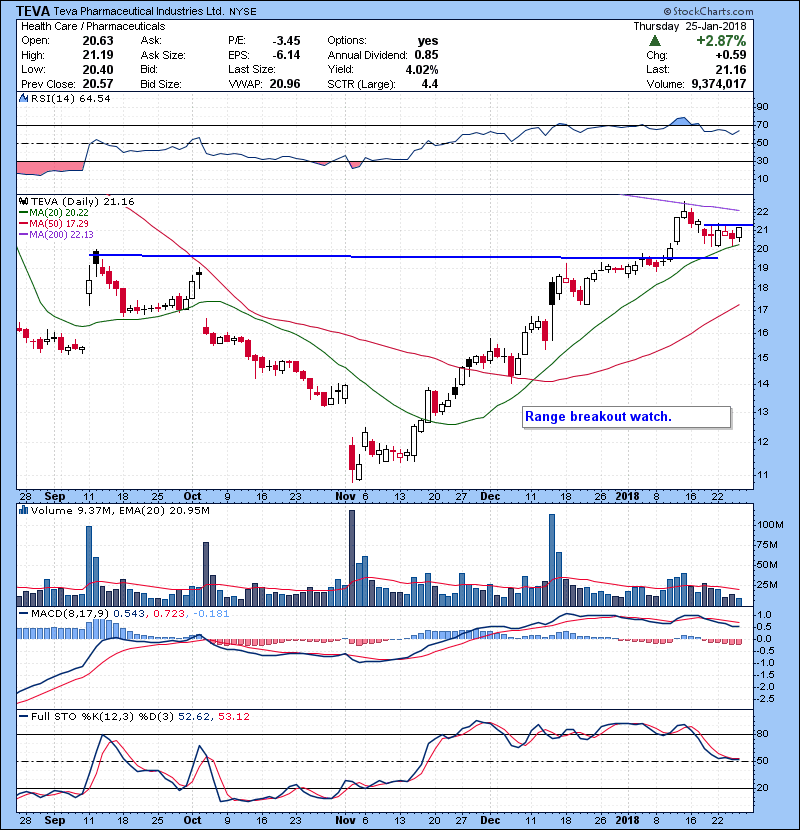The height and width of the screenshot is (830, 800).
Task: Click the purple MA(200) legend line marker
Action: (x=24, y=234)
